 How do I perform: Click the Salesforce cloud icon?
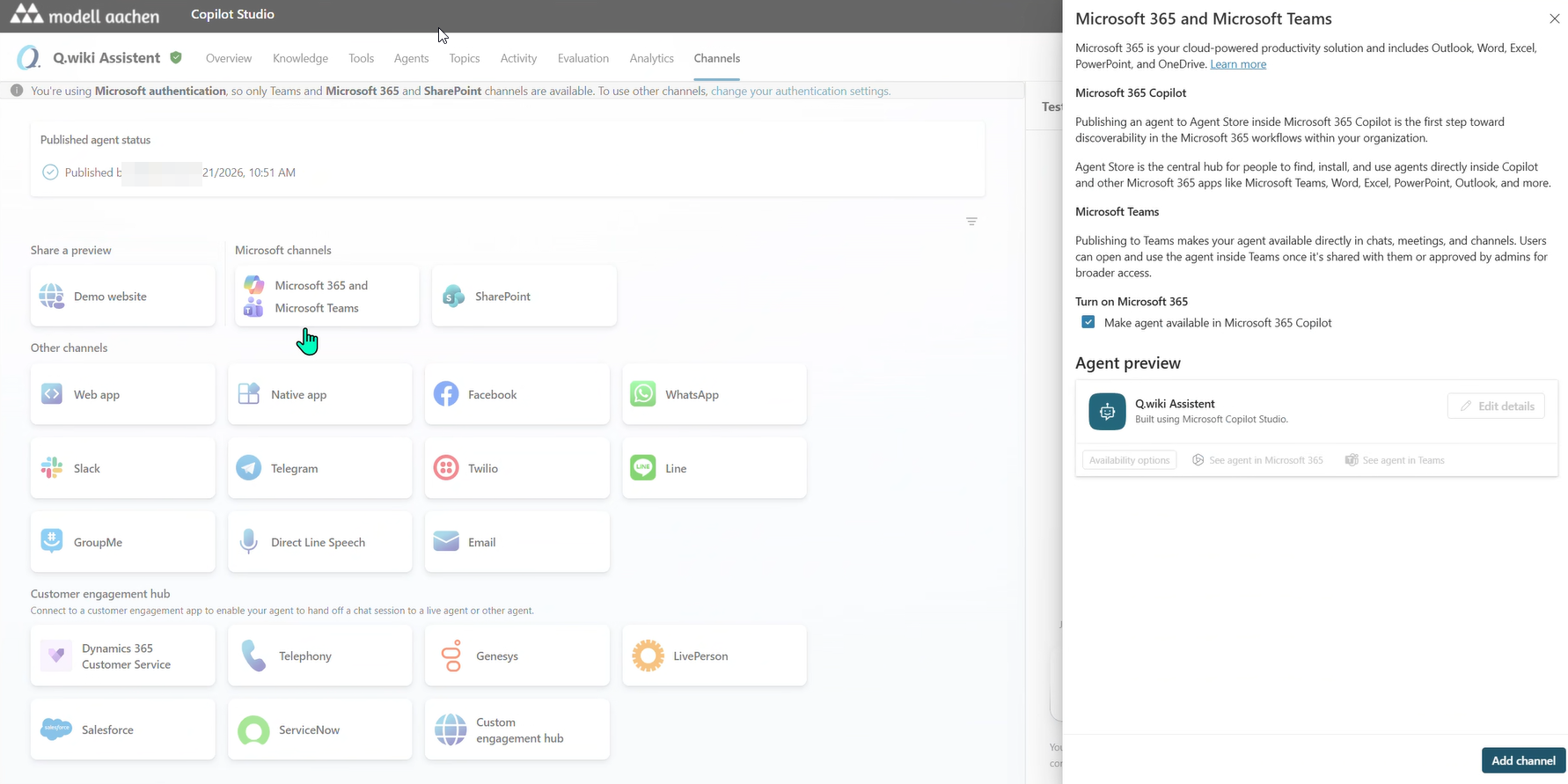56,729
